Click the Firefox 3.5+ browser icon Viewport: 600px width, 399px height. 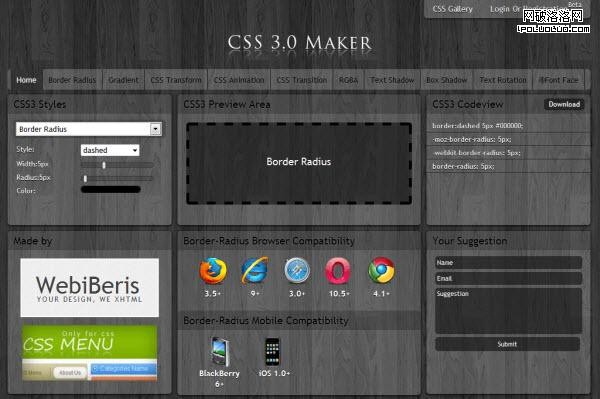click(x=213, y=271)
